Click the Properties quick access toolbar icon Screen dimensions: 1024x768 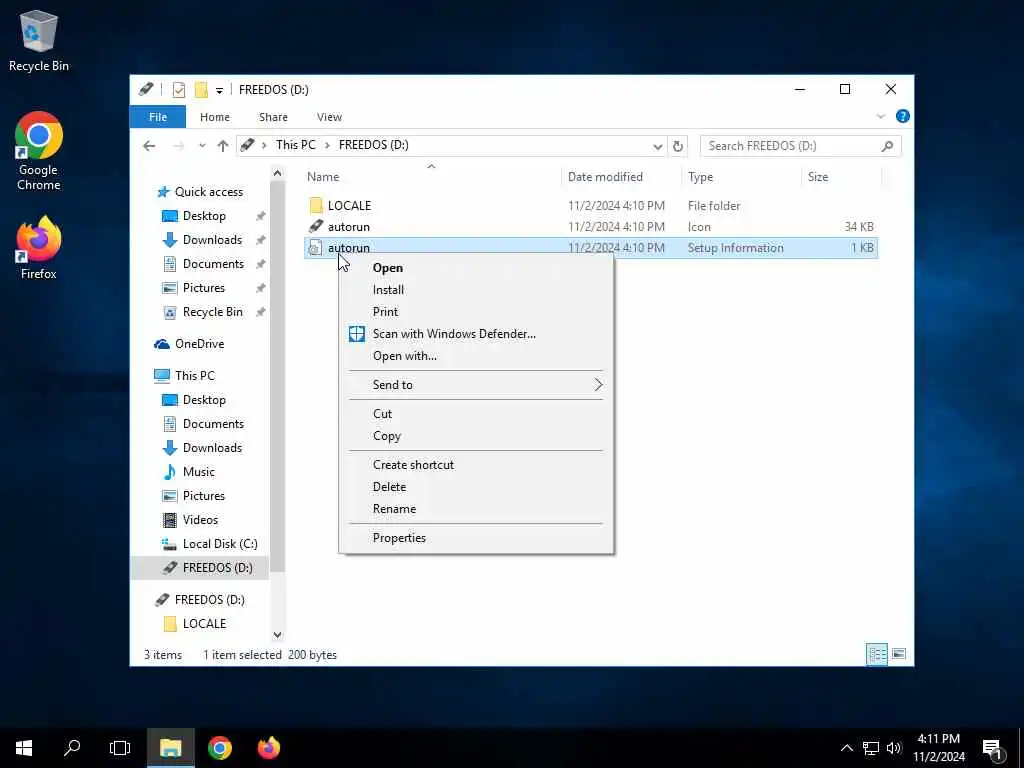click(178, 89)
